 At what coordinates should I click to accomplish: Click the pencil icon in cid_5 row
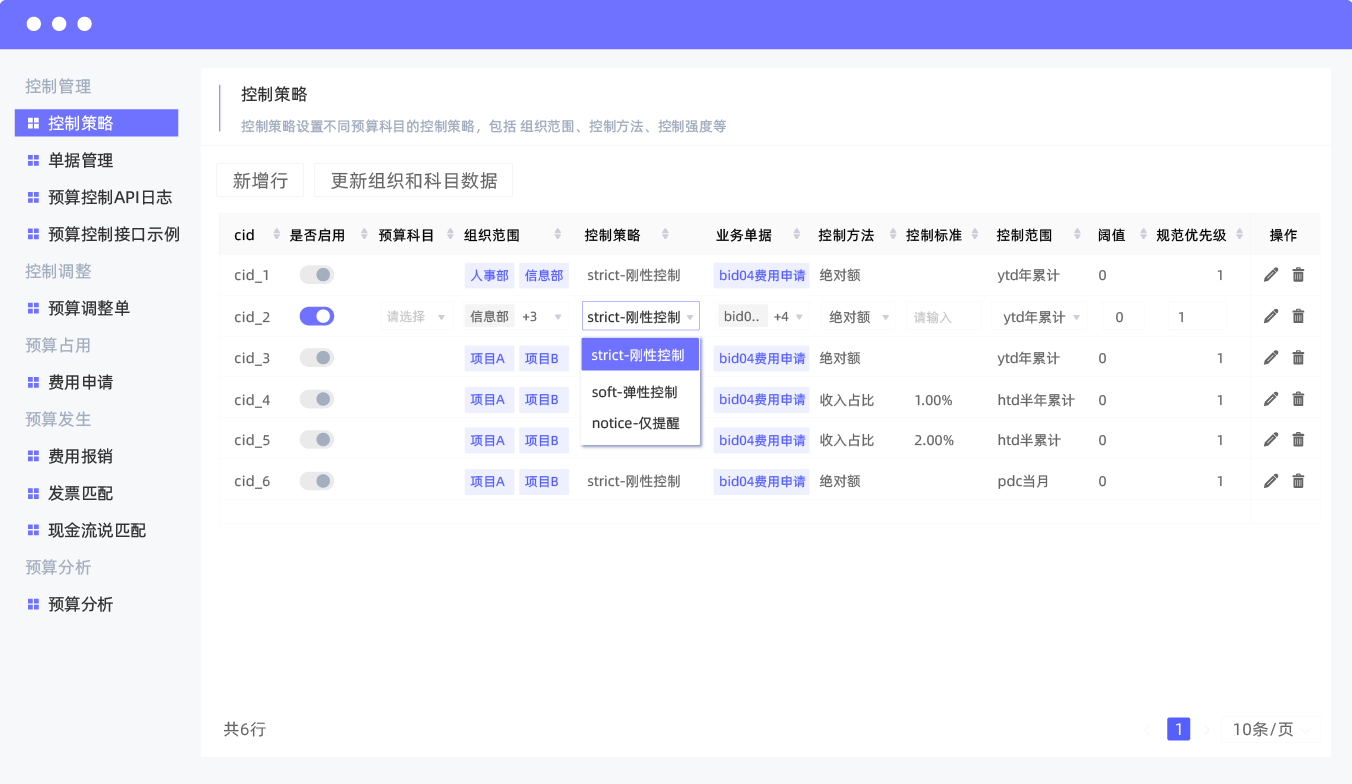pos(1271,440)
